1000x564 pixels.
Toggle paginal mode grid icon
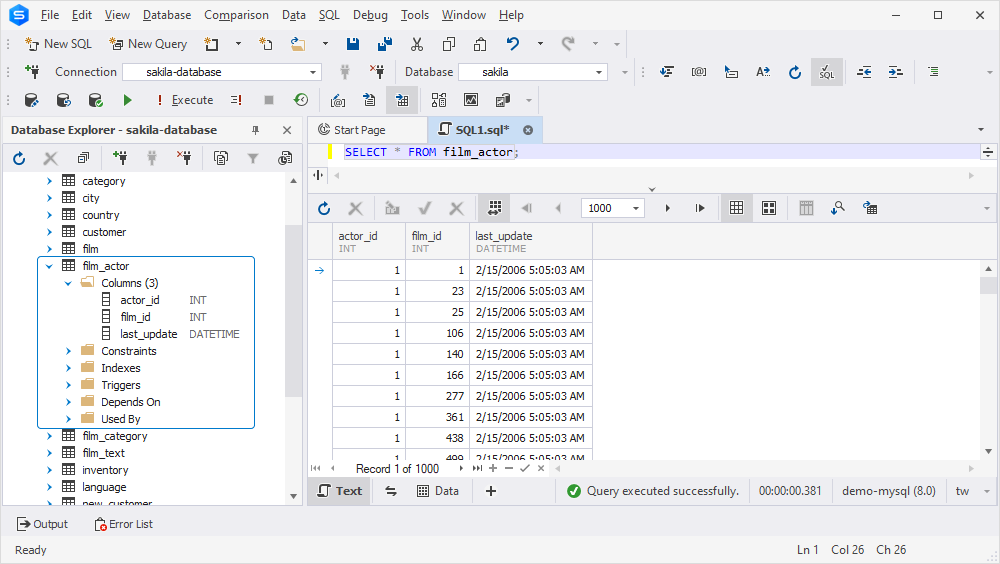click(494, 208)
